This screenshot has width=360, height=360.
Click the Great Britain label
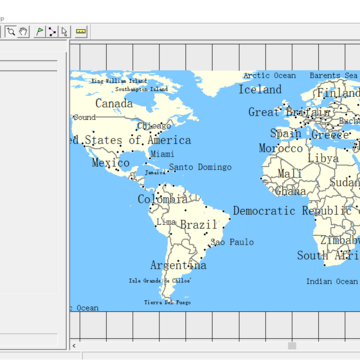(289, 112)
